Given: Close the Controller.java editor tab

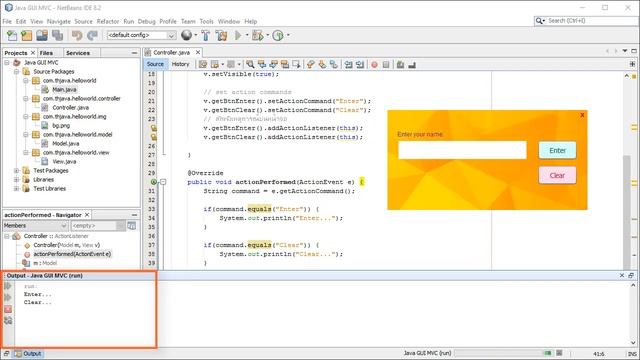Looking at the screenshot, I should coord(198,52).
